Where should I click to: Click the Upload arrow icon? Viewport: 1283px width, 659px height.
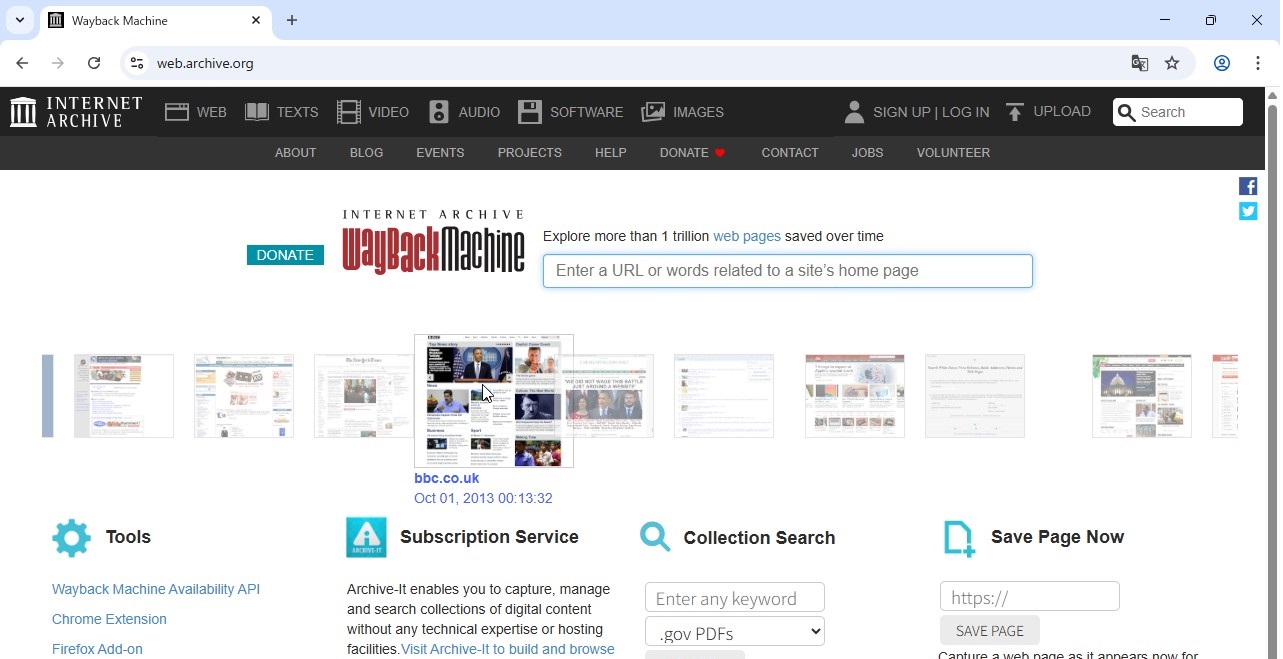(1015, 112)
